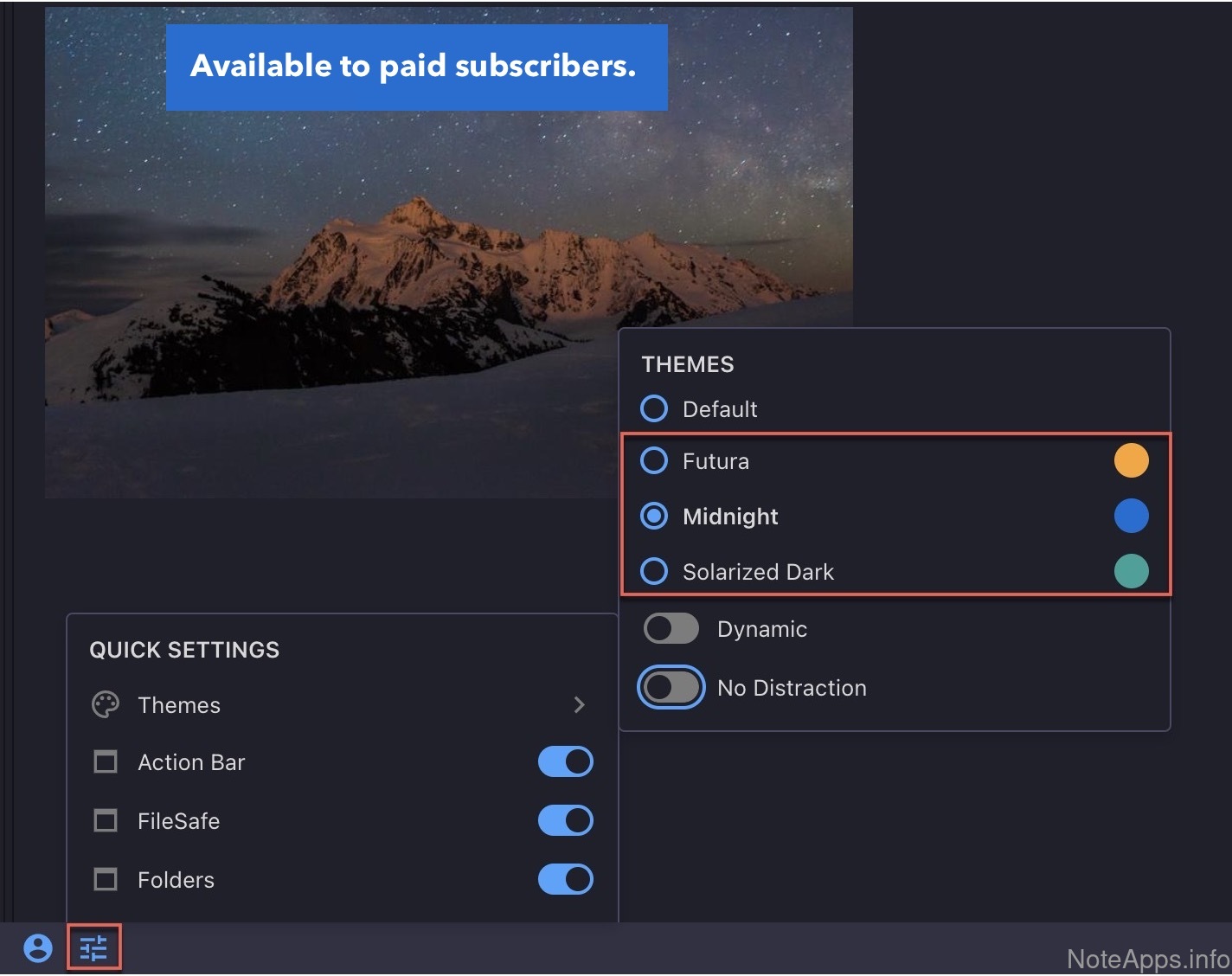Toggle the Action Bar switch off
1232x976 pixels.
[x=565, y=762]
